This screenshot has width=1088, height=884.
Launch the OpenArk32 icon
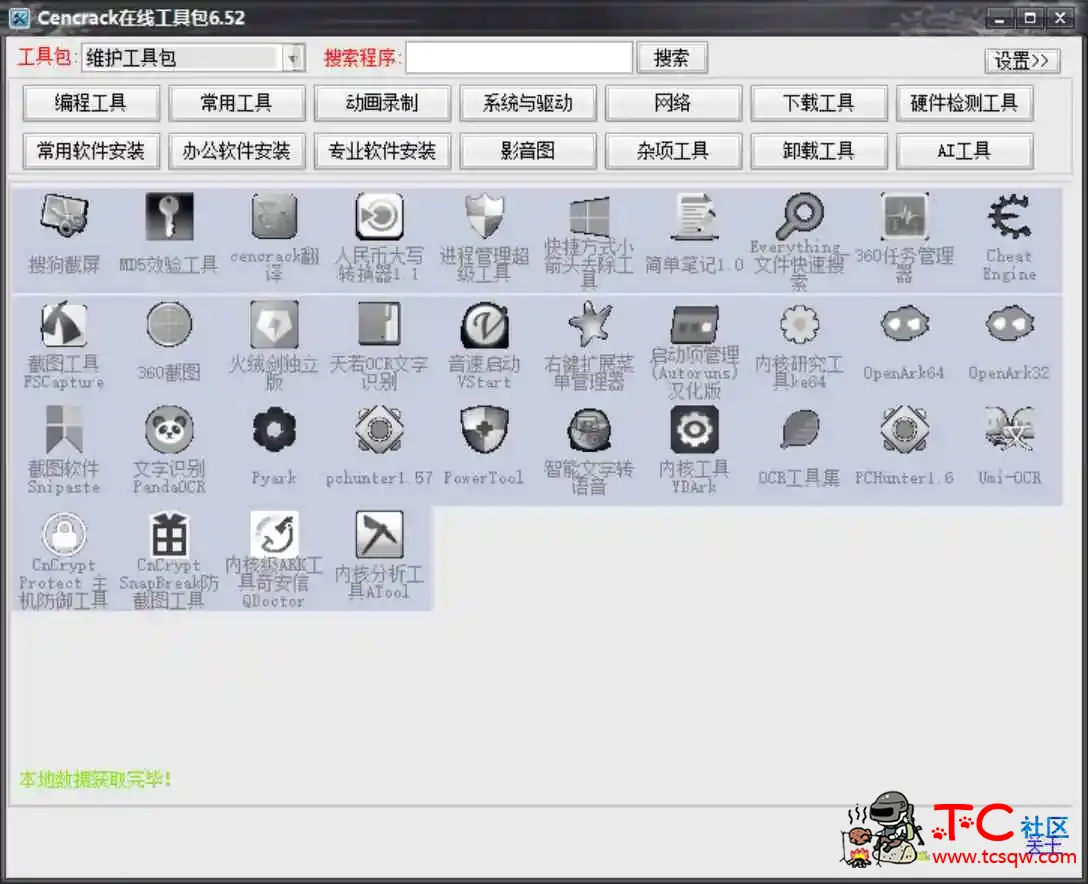pos(1009,324)
